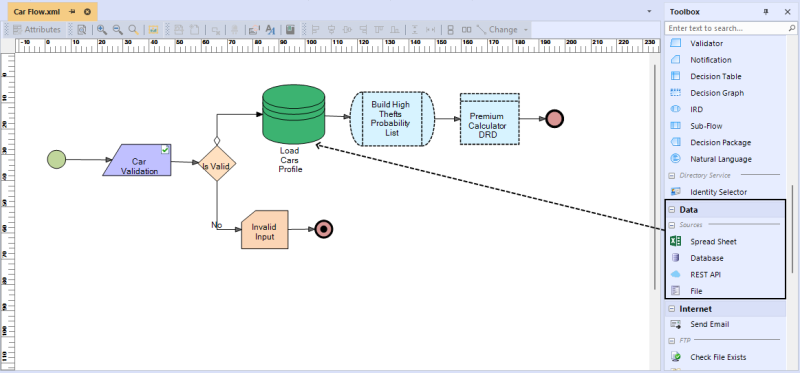Select Validator in the Toolbox
This screenshot has width=800, height=373.
(x=706, y=43)
